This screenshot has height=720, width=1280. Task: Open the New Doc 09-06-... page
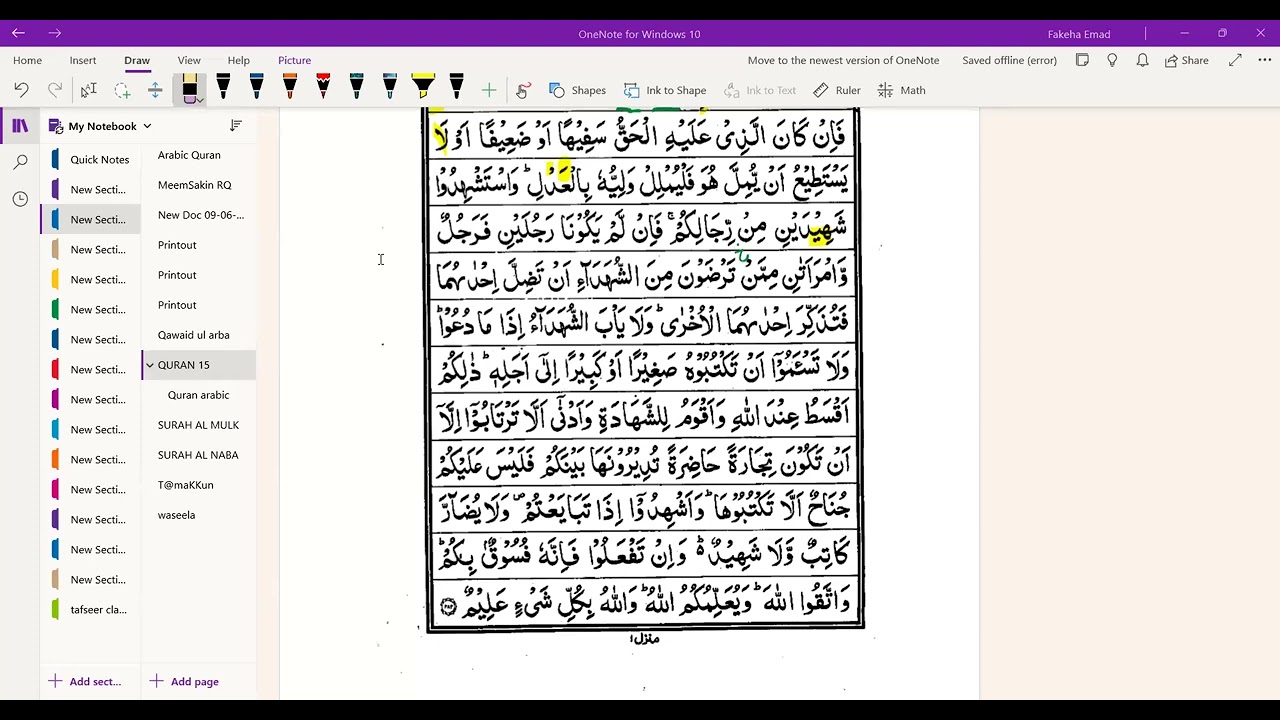point(199,215)
